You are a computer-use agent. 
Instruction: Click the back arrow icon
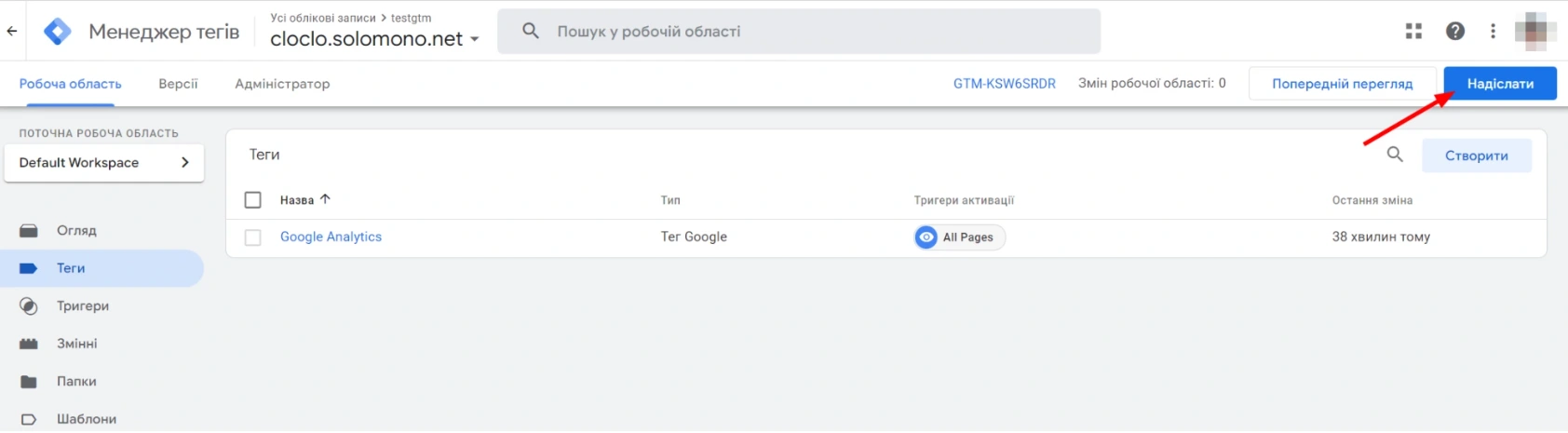coord(12,31)
